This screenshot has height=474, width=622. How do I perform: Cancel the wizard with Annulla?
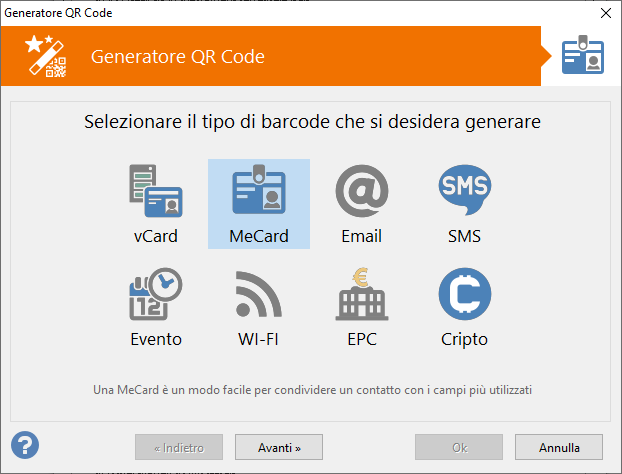point(559,445)
